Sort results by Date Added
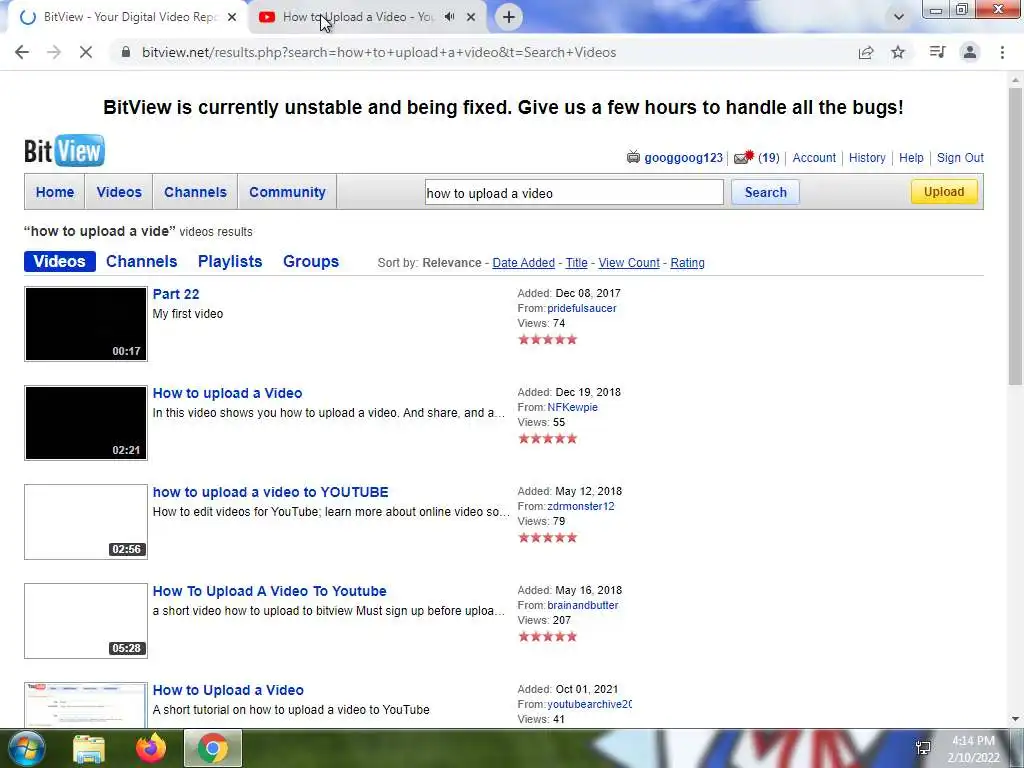Screen dimensions: 1024x768 coord(523,263)
